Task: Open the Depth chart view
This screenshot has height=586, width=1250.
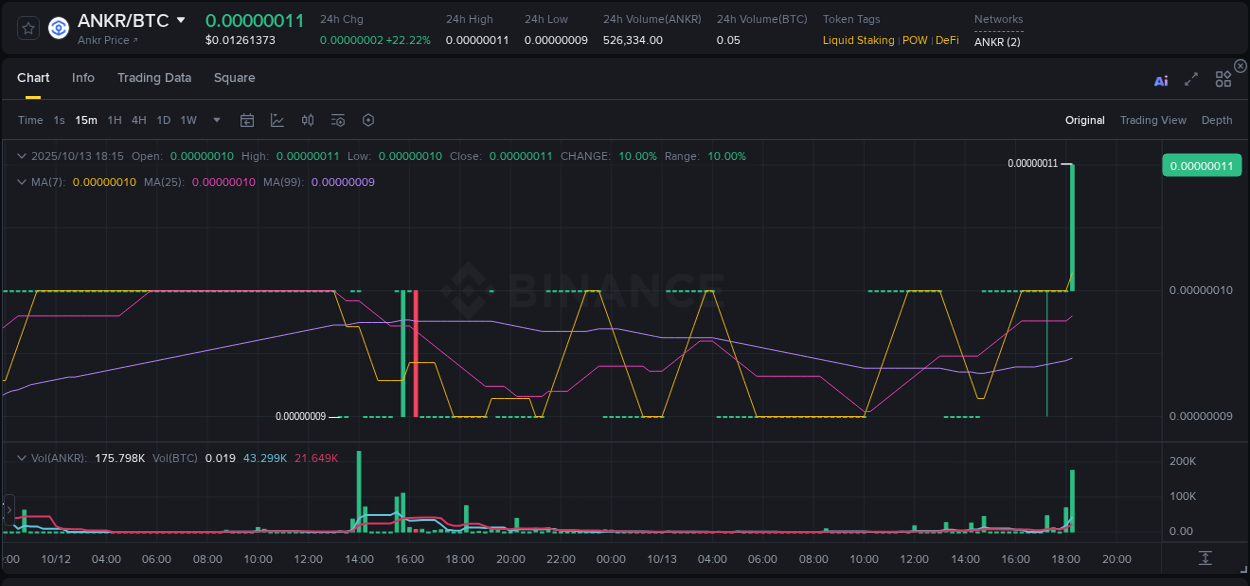Action: click(x=1216, y=120)
